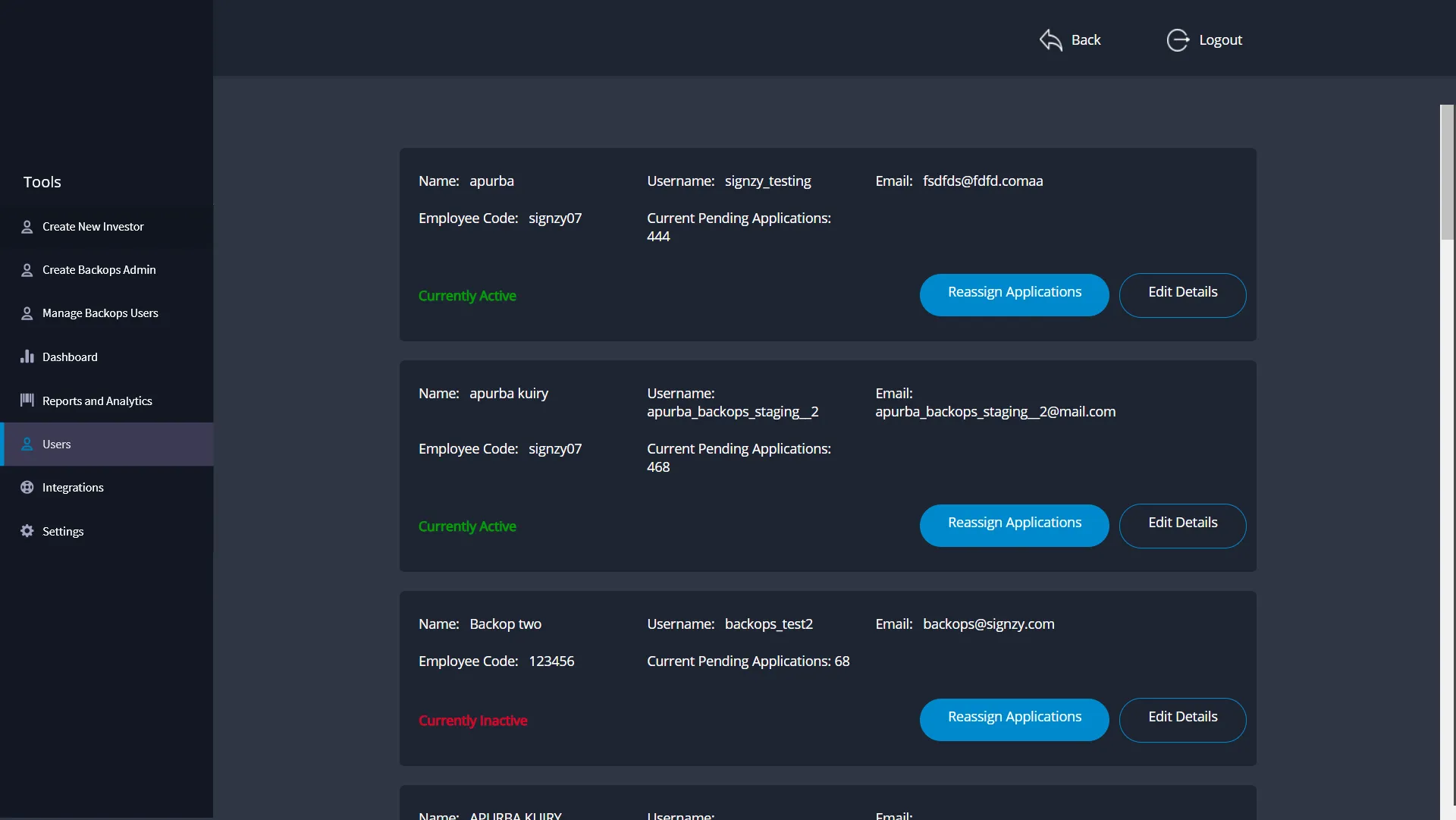Click the Create Backops Admin person icon
This screenshot has height=820, width=1456.
(x=27, y=270)
